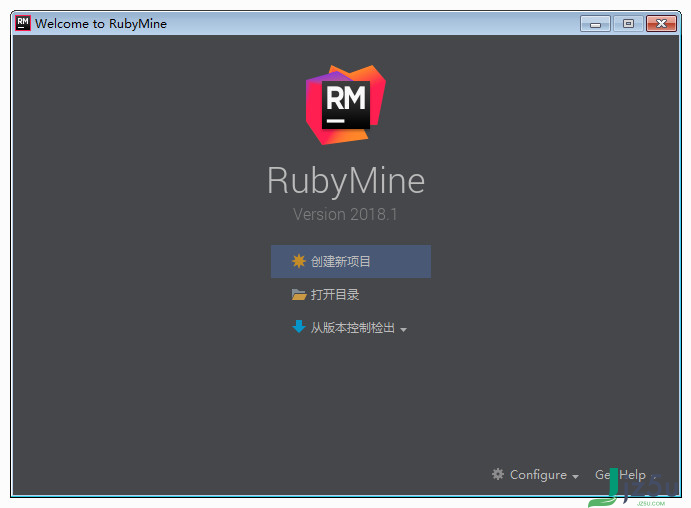Click the large RubyMine RM logo
691x508 pixels.
[346, 105]
